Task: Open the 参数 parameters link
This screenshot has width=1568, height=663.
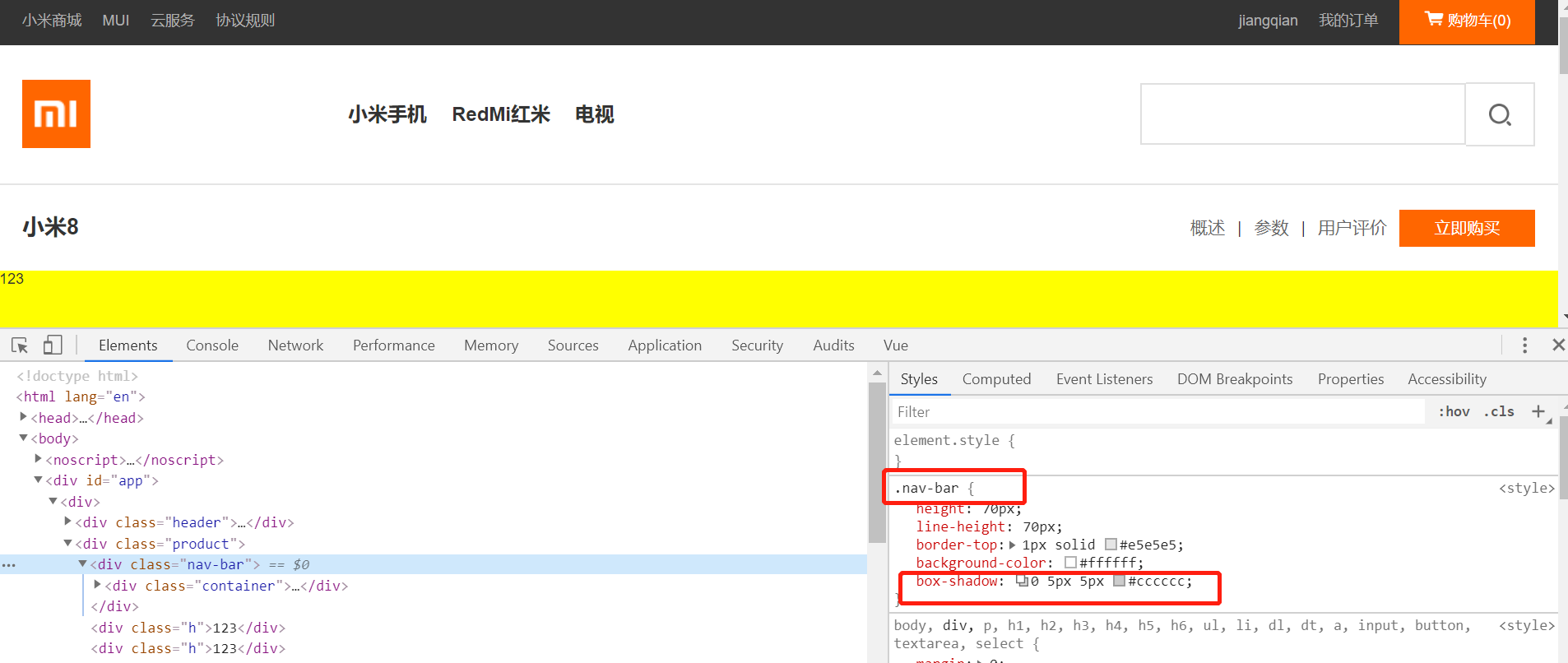Action: (1271, 228)
